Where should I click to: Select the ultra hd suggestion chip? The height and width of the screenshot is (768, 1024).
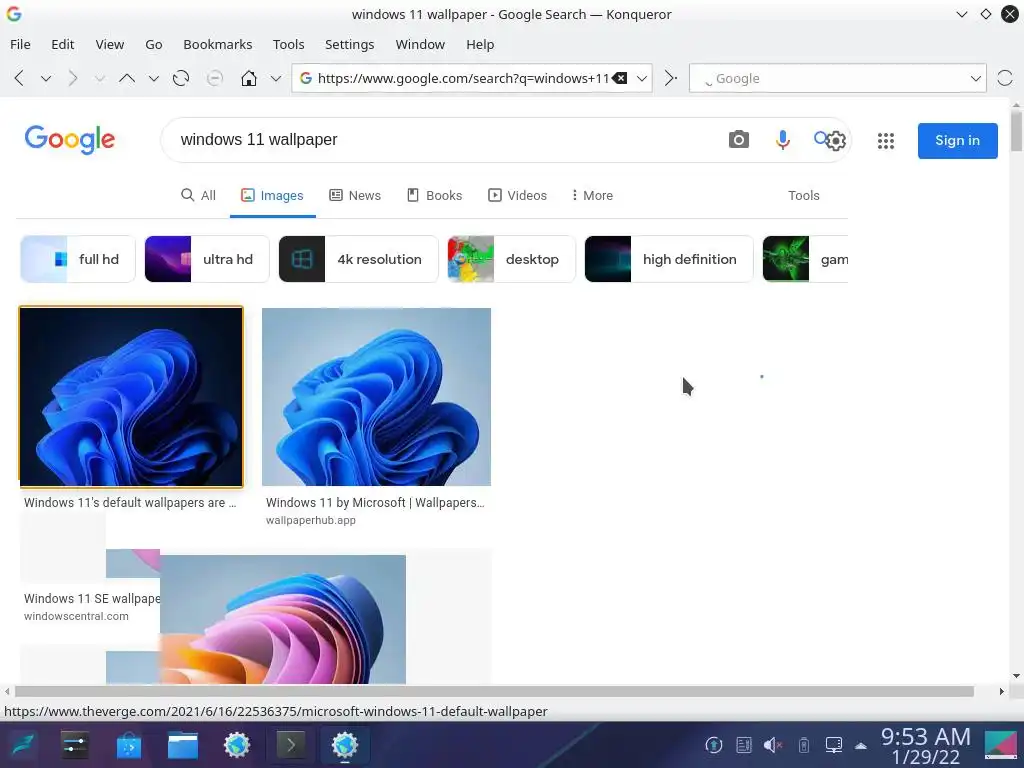pos(206,259)
